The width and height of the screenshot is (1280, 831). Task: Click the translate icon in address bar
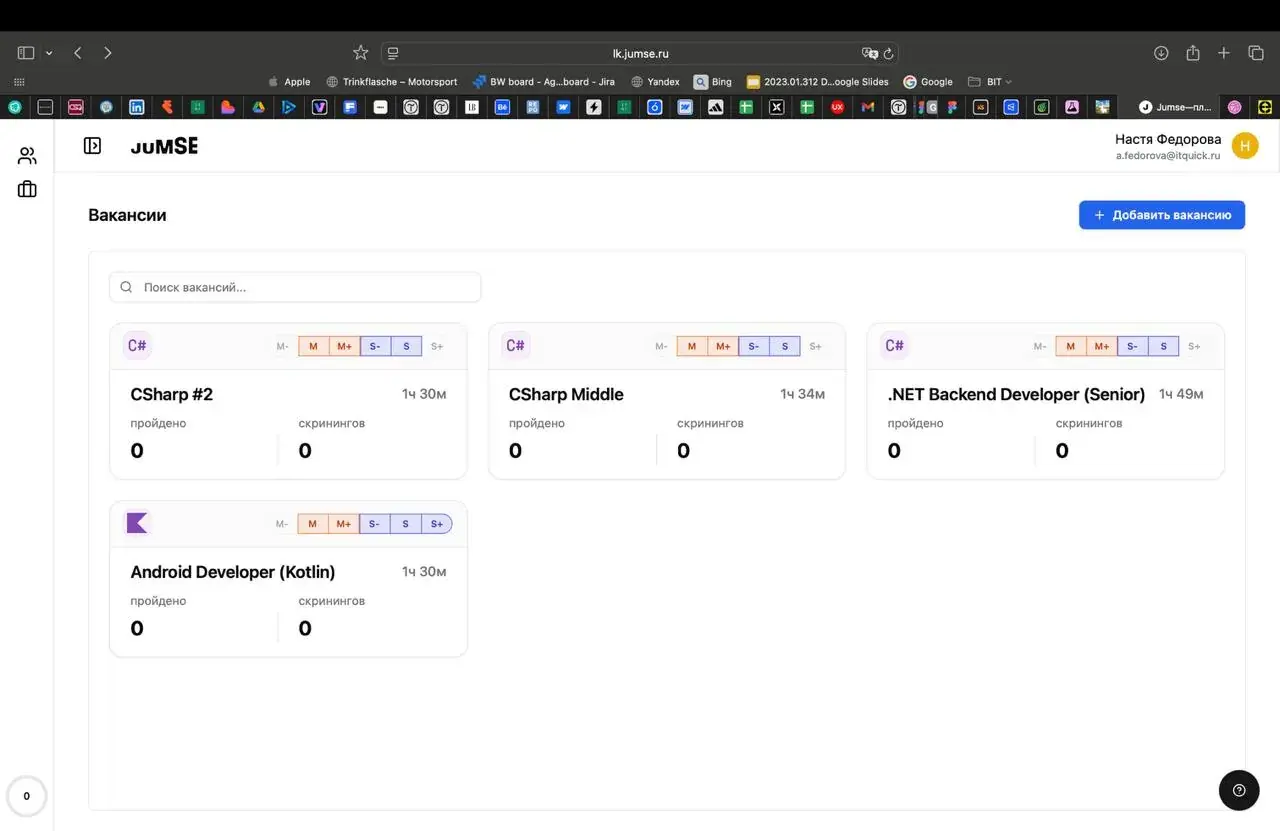tap(870, 53)
